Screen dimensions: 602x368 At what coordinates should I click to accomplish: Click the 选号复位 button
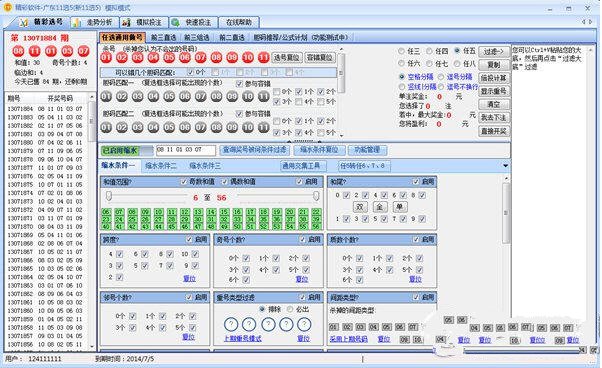click(x=286, y=58)
